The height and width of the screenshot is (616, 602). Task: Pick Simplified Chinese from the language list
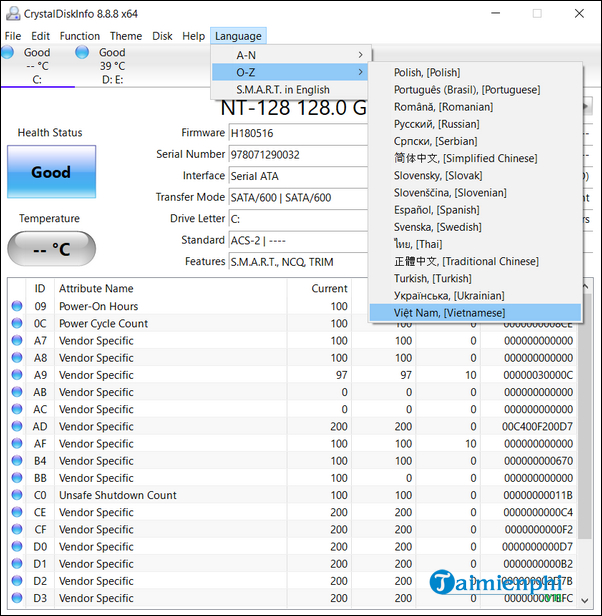click(x=465, y=158)
